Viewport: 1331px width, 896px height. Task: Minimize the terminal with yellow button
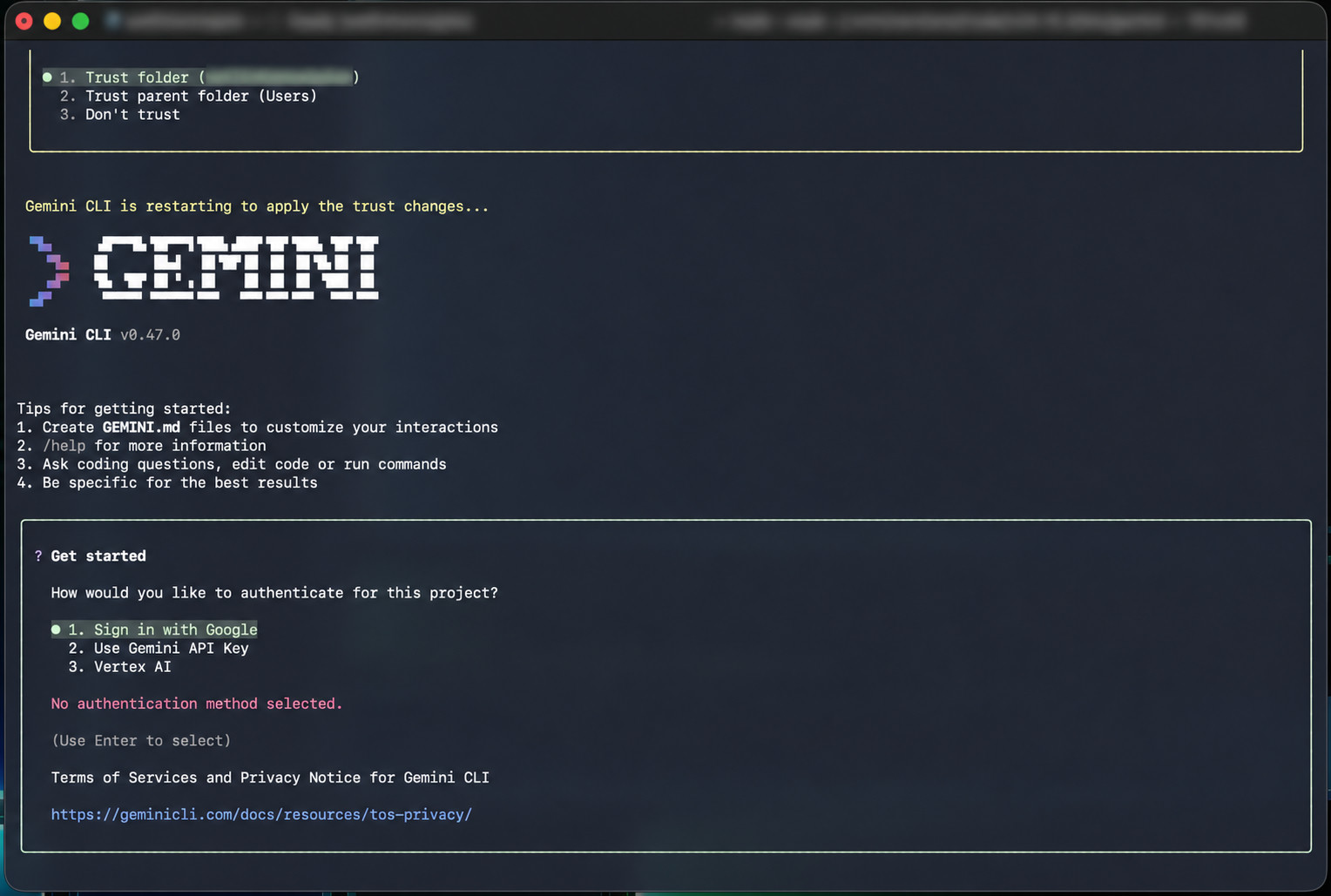point(52,21)
